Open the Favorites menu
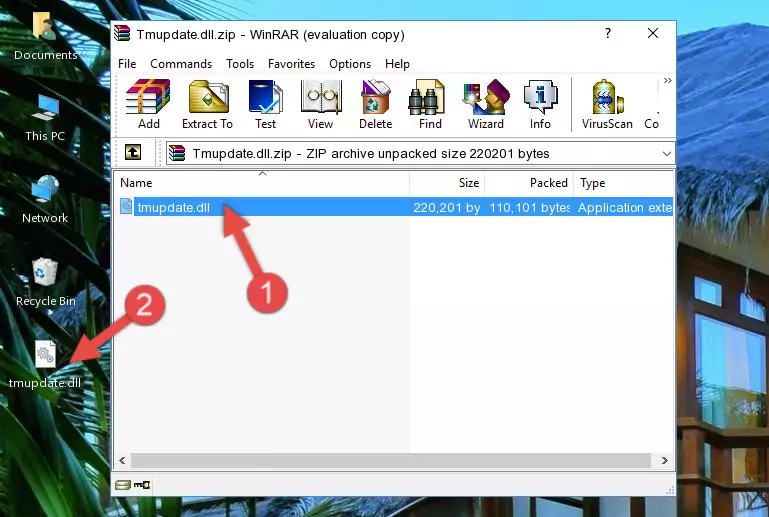The image size is (769, 517). coord(291,64)
